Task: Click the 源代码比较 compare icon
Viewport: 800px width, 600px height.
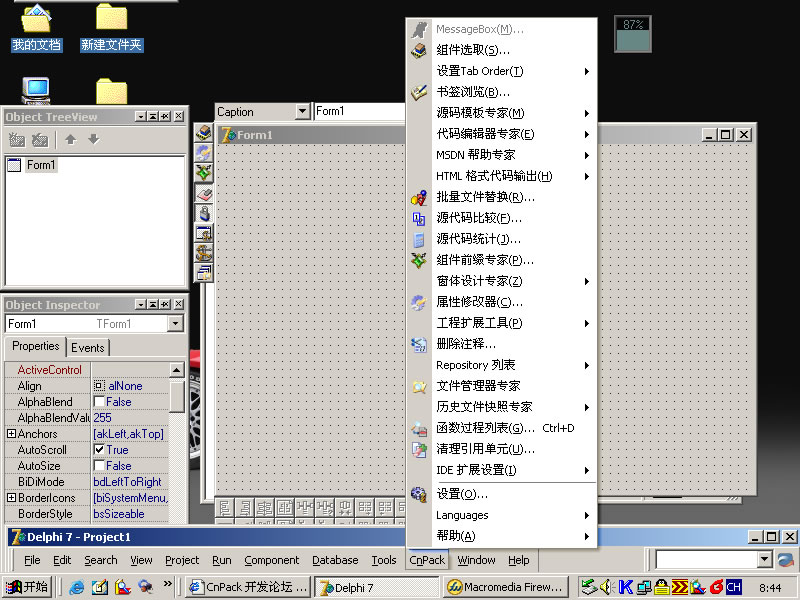Action: (x=420, y=218)
